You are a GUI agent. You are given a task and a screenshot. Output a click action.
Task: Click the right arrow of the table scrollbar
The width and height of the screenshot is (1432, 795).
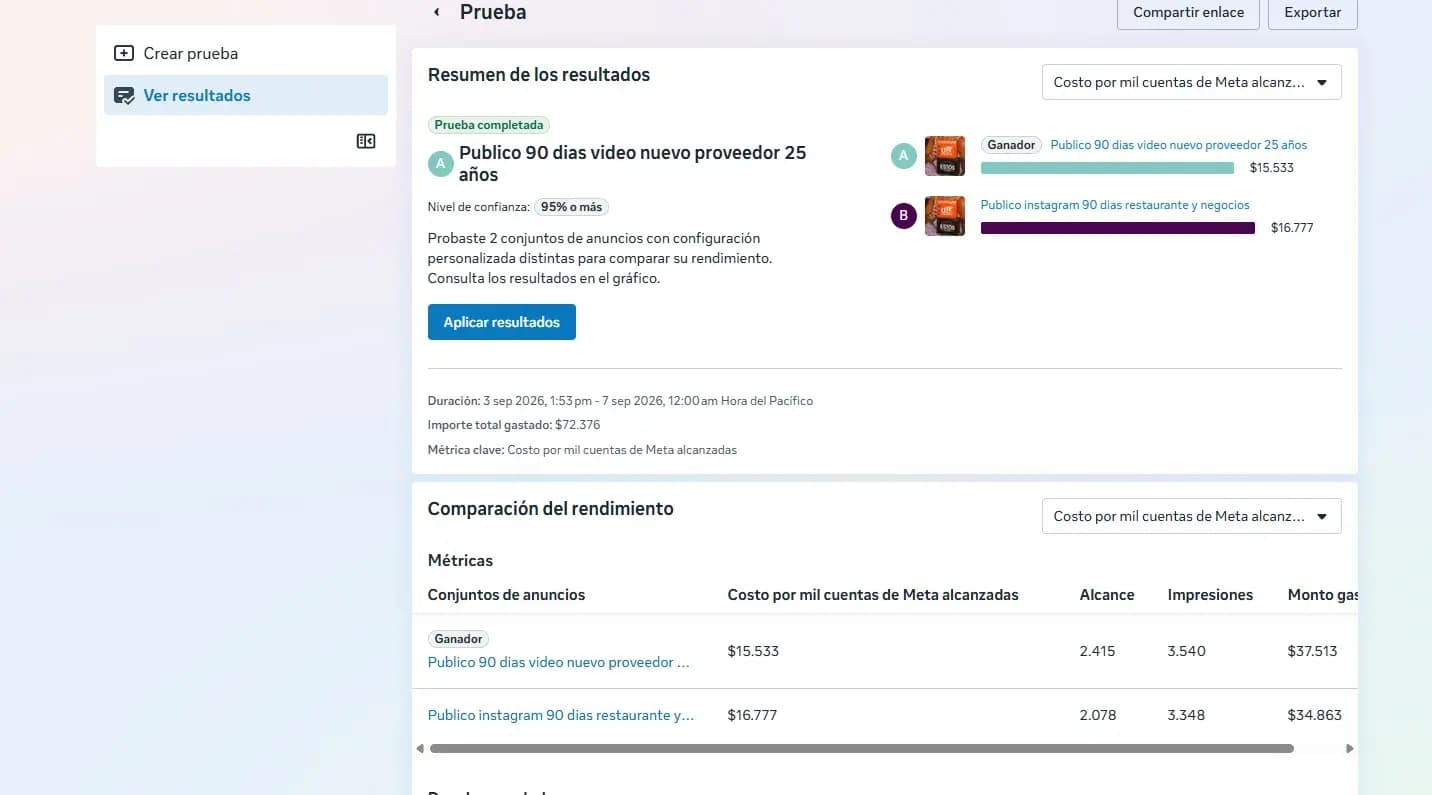click(x=1350, y=748)
